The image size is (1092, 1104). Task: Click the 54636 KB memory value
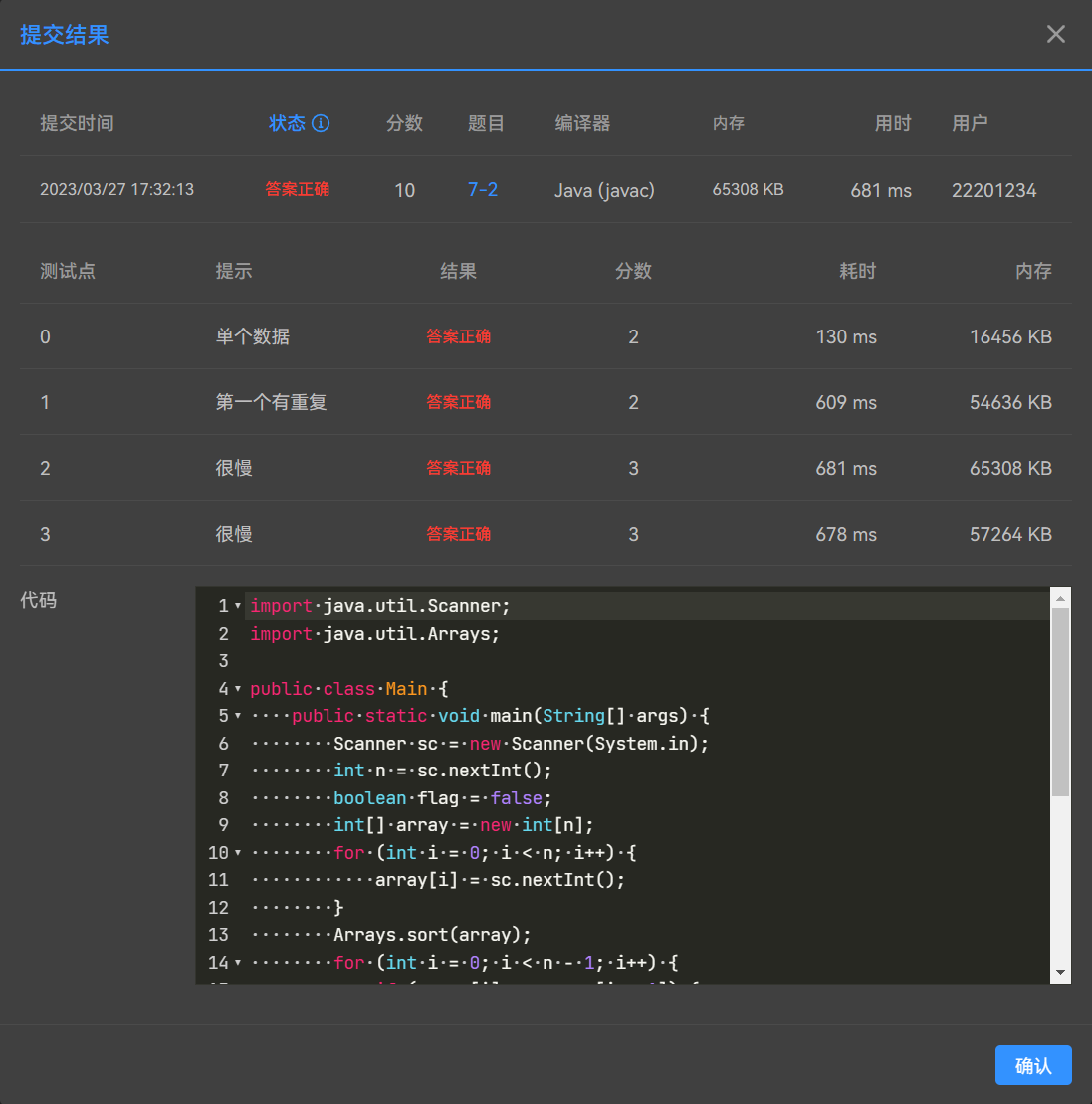pyautogui.click(x=1010, y=402)
